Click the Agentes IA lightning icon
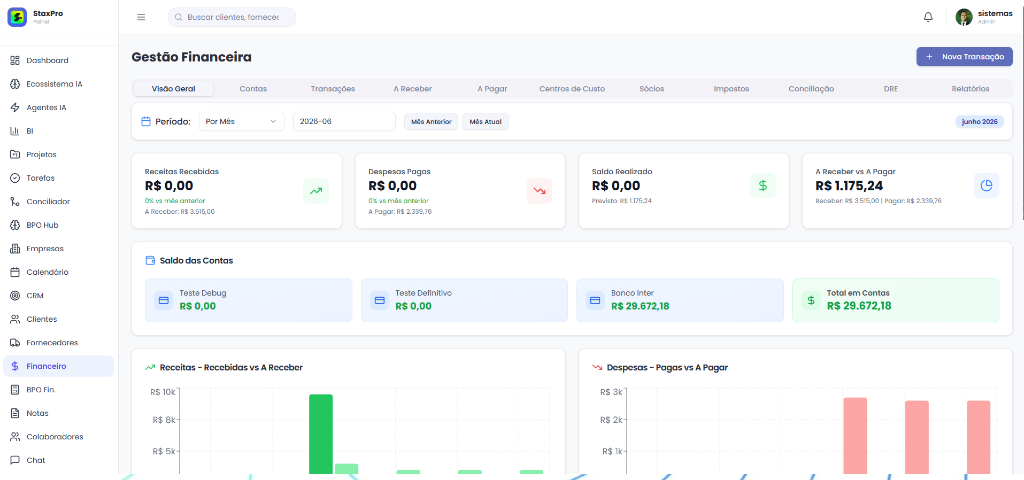1024x480 pixels. coord(15,107)
